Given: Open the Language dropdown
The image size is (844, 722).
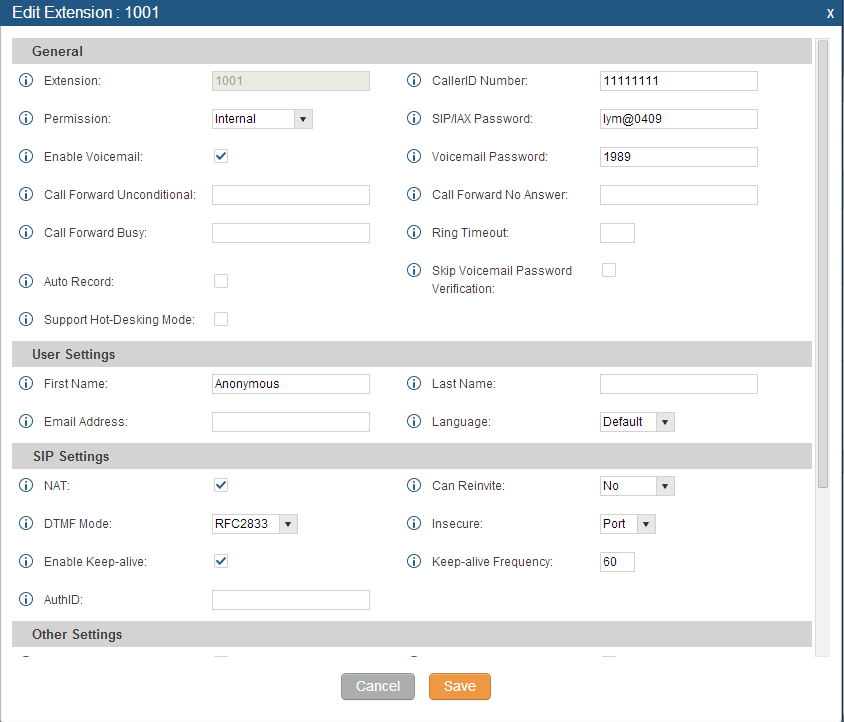Looking at the screenshot, I should [637, 422].
